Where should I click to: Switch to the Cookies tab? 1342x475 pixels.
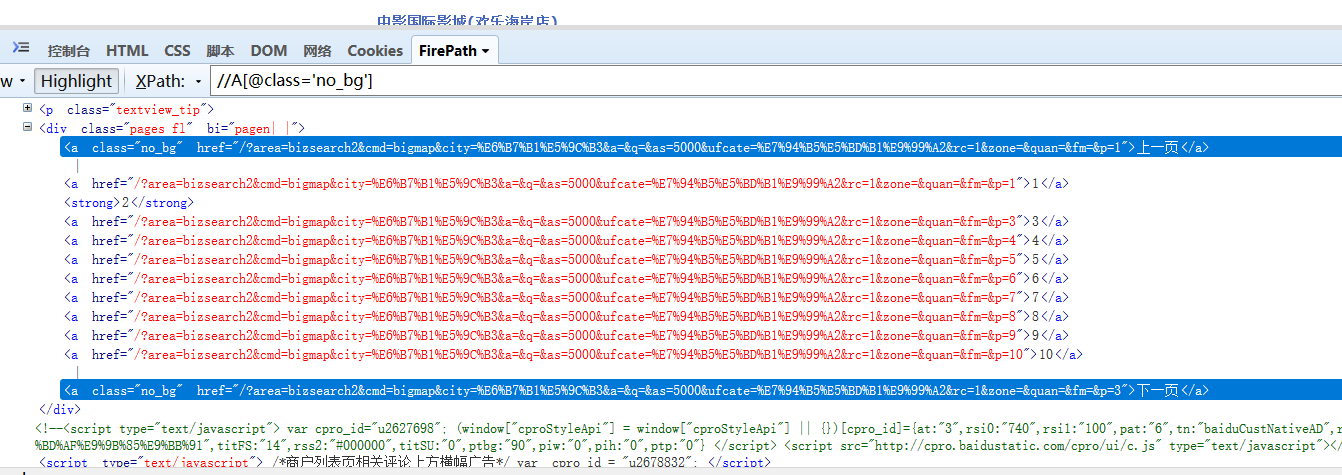click(375, 51)
